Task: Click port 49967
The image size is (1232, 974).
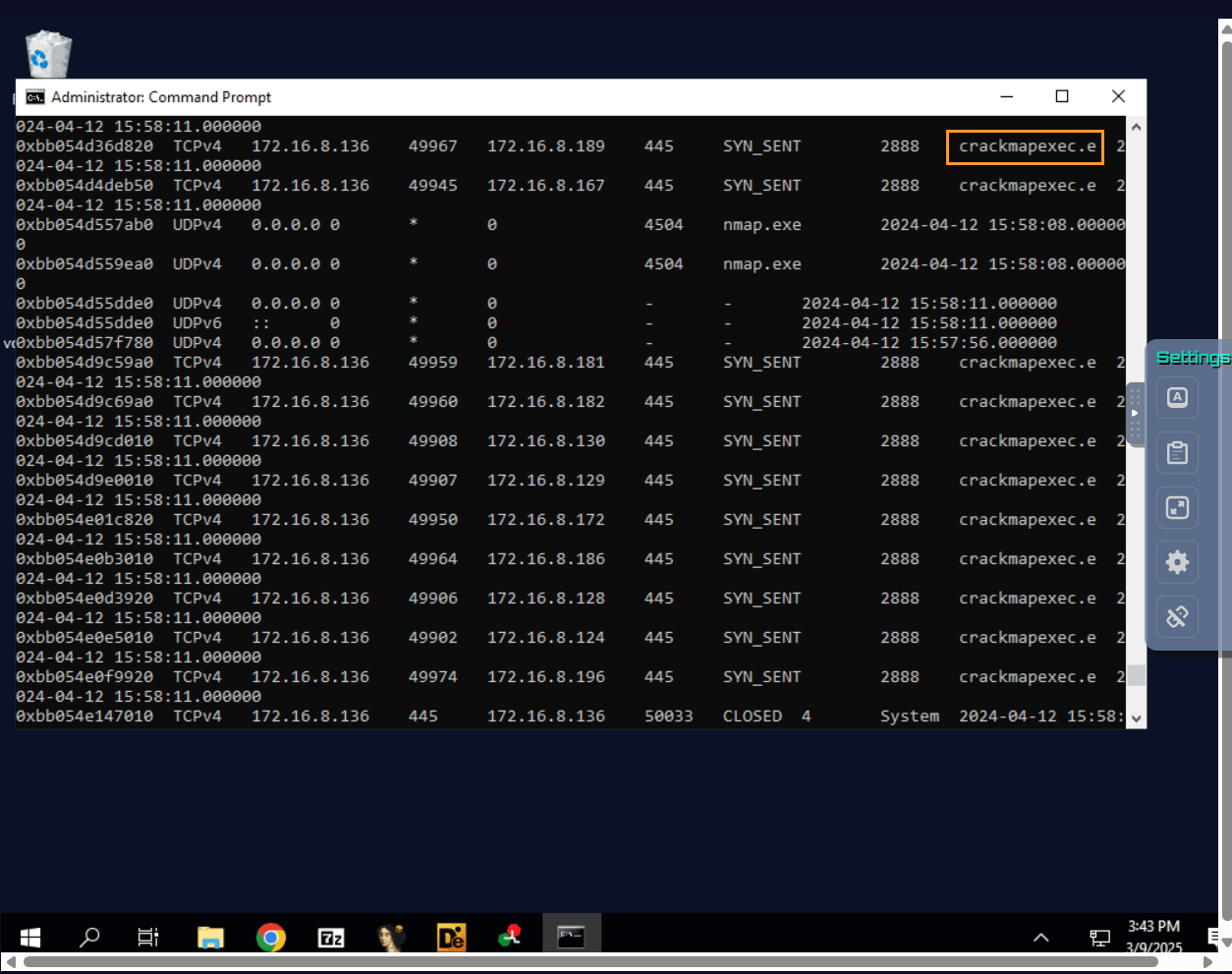Action: [433, 146]
